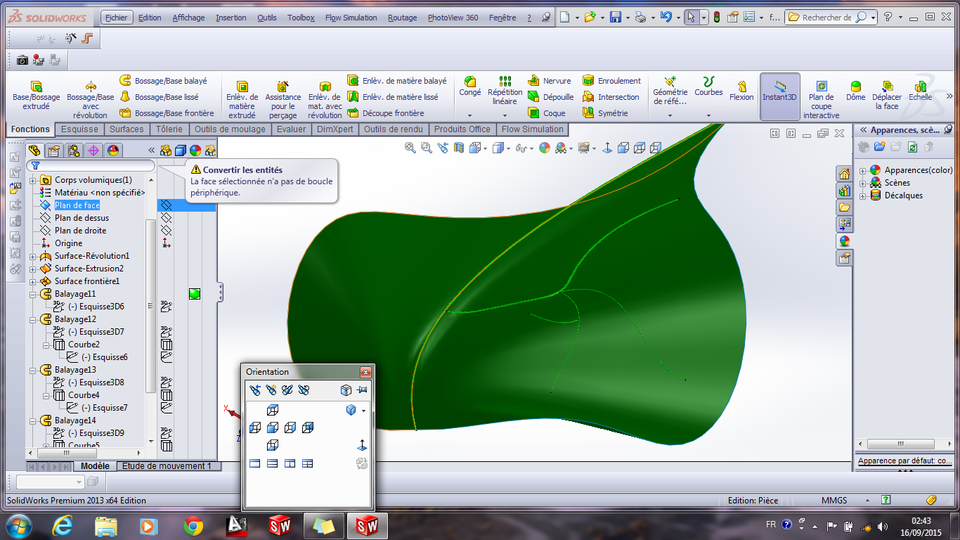
Task: Toggle View Selector cube in Orientation
Action: click(x=346, y=390)
